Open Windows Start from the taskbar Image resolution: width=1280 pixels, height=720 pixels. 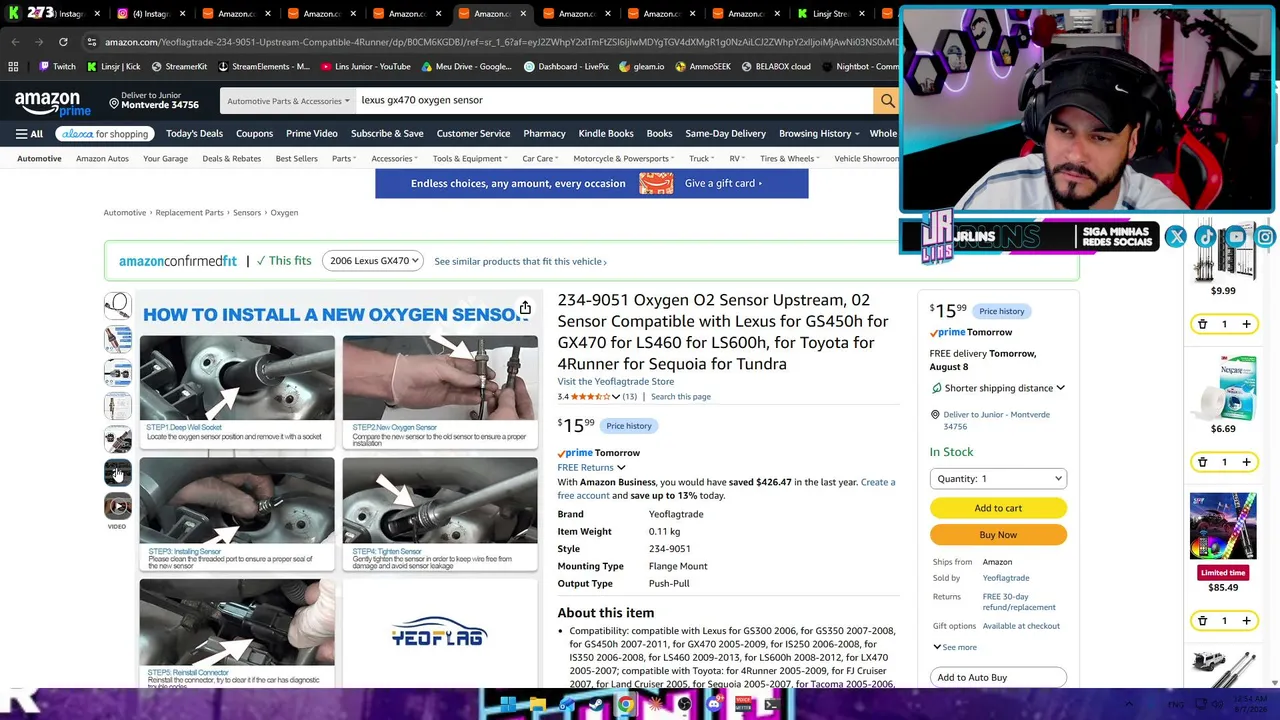(507, 705)
